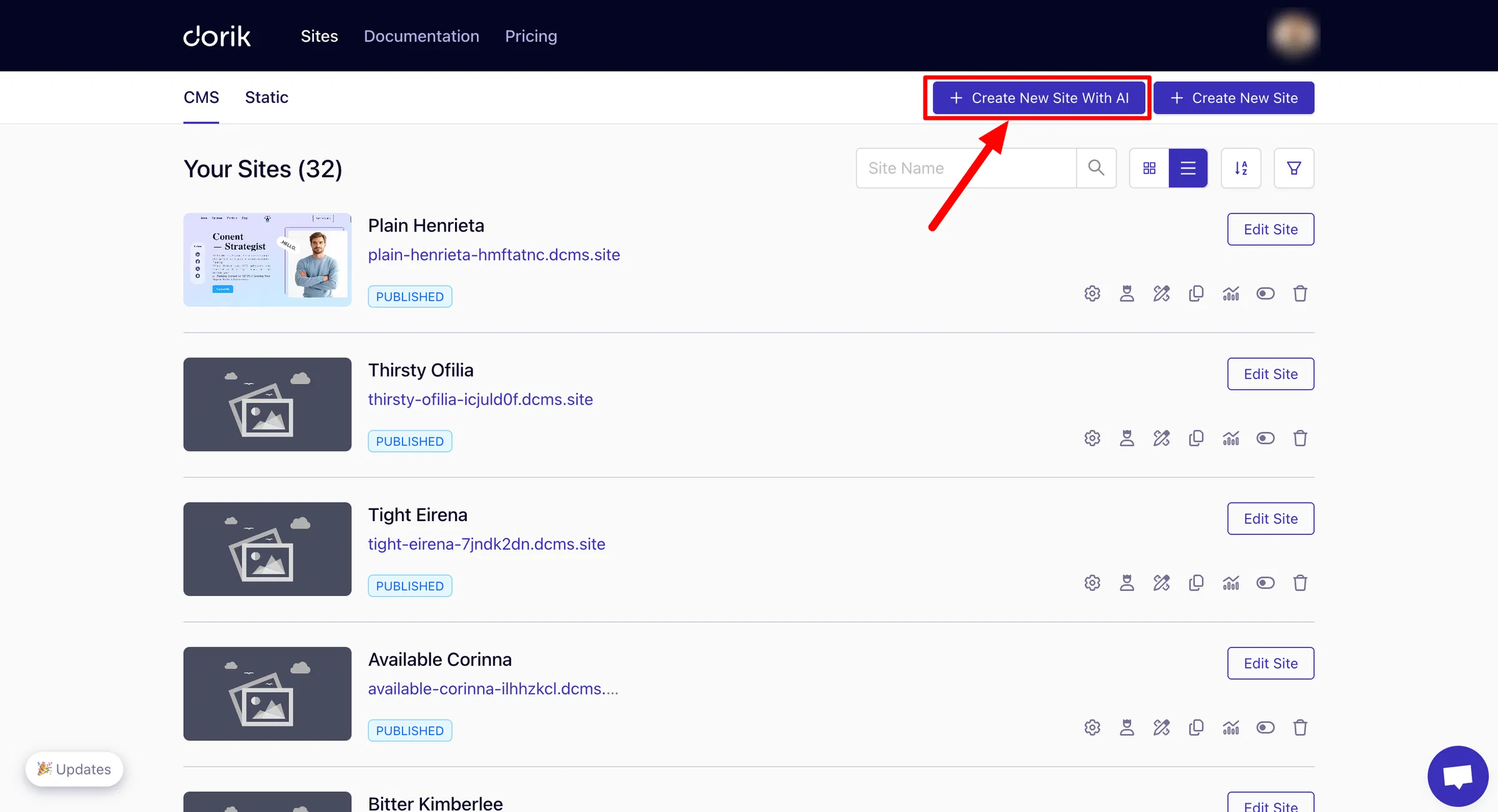Open the Documentation page
The height and width of the screenshot is (812, 1498).
click(421, 36)
